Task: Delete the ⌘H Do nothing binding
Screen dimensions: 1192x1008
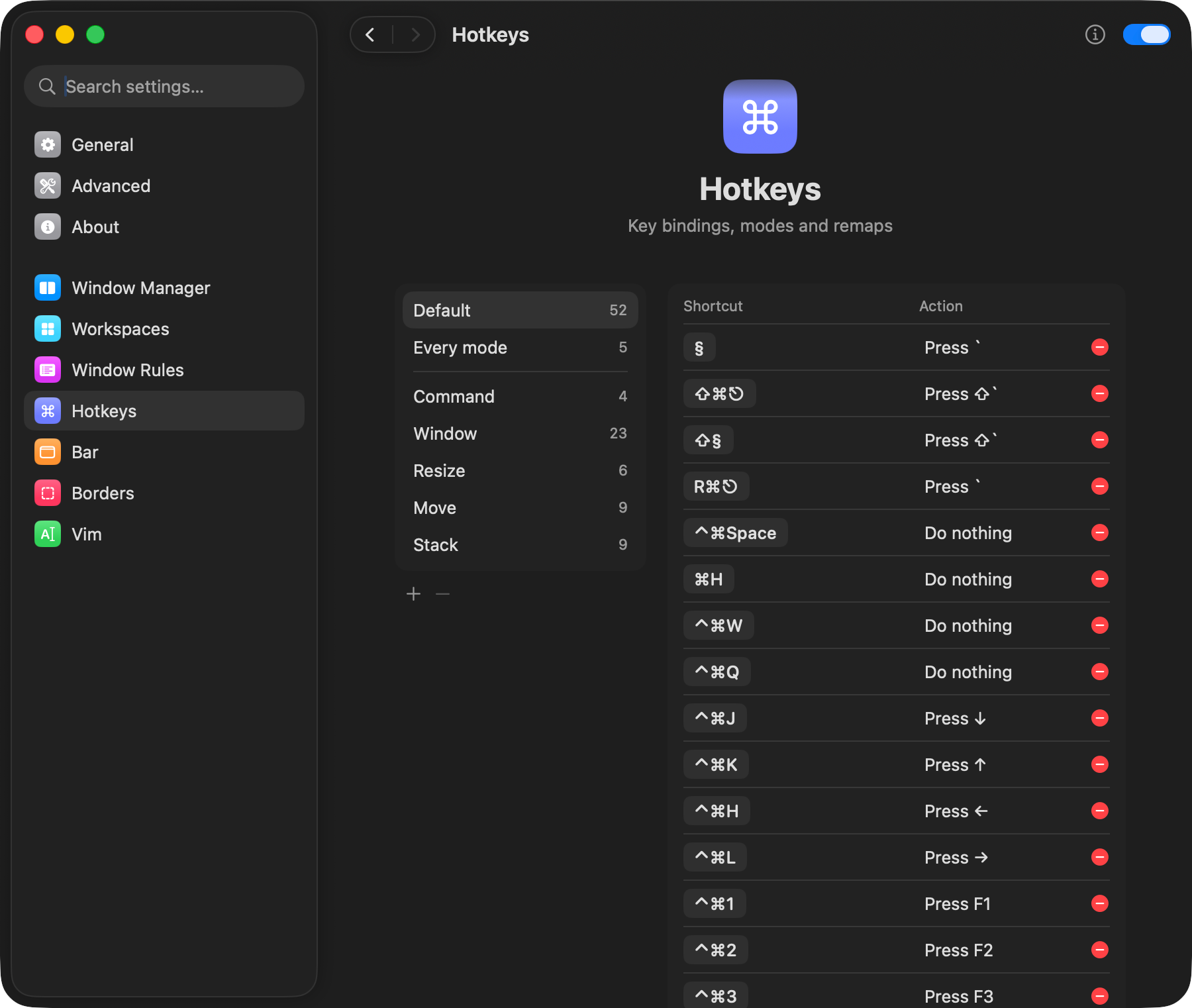Action: click(x=1100, y=579)
